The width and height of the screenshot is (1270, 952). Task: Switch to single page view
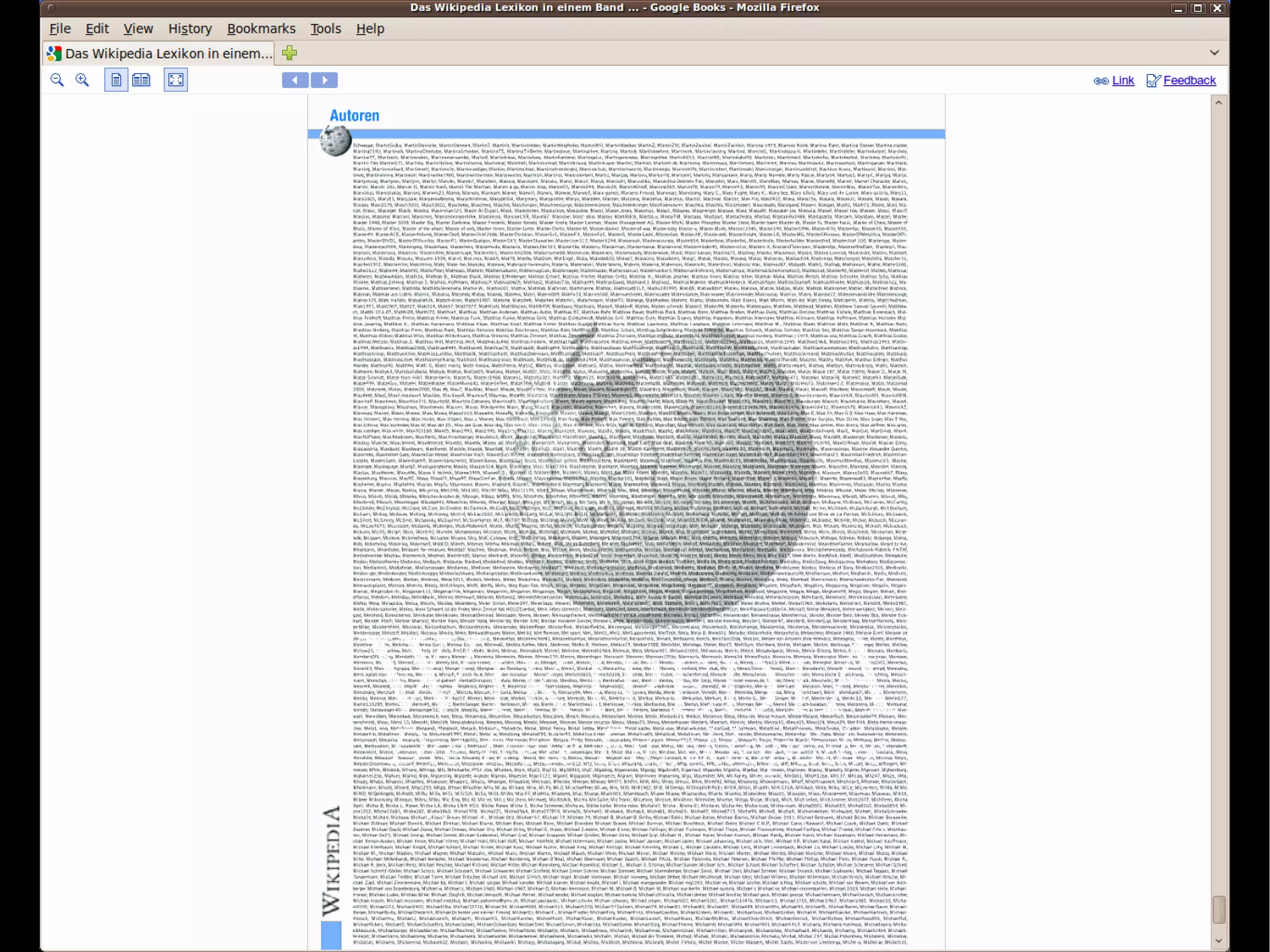coord(116,80)
